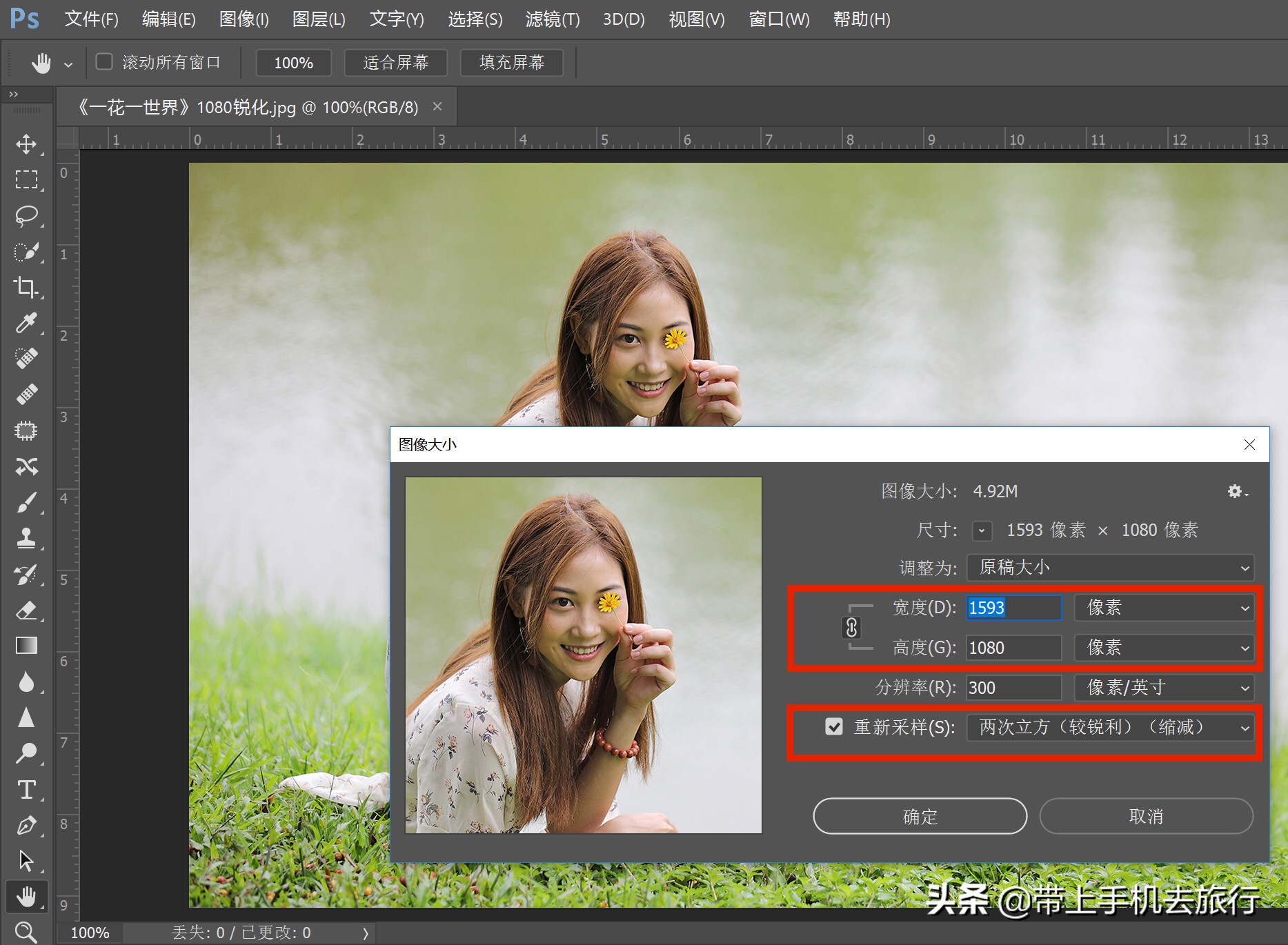Activate the Eraser tool
1288x945 pixels.
tap(26, 610)
